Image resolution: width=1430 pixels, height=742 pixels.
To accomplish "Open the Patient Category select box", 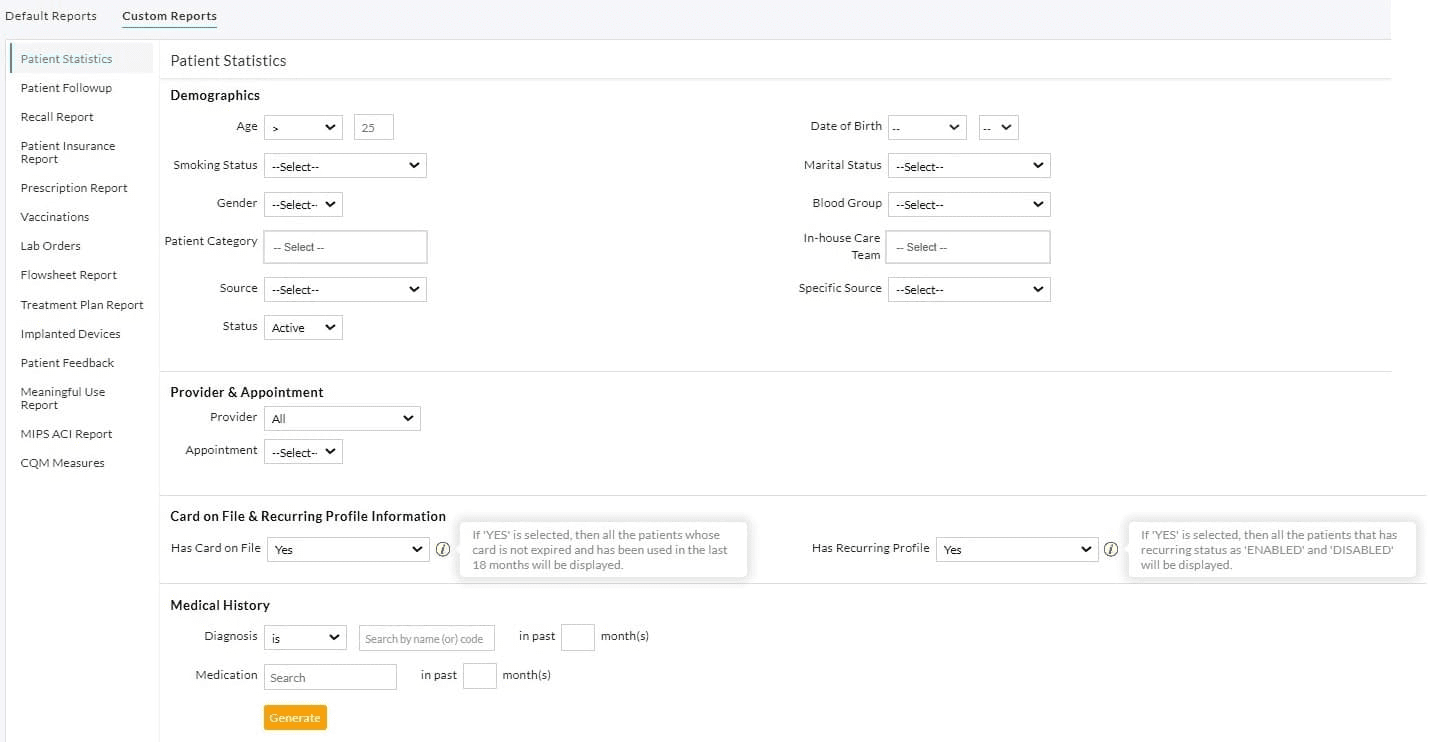I will point(345,247).
